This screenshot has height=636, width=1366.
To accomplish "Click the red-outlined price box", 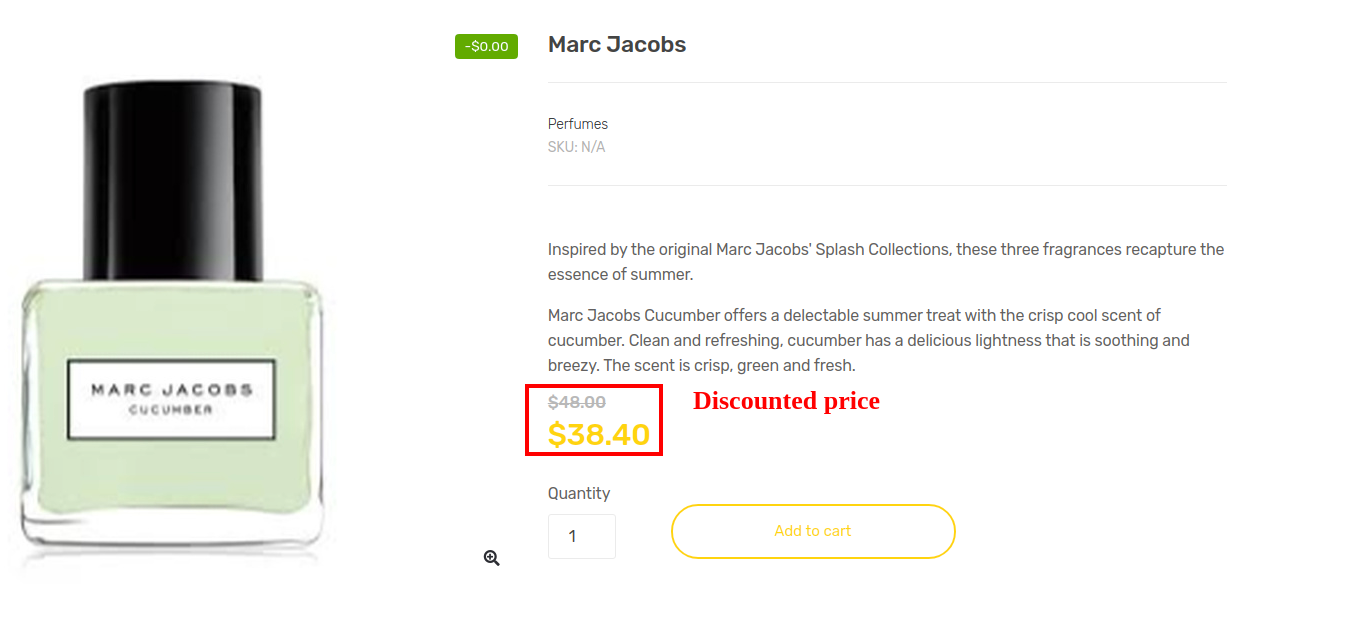I will pyautogui.click(x=594, y=420).
